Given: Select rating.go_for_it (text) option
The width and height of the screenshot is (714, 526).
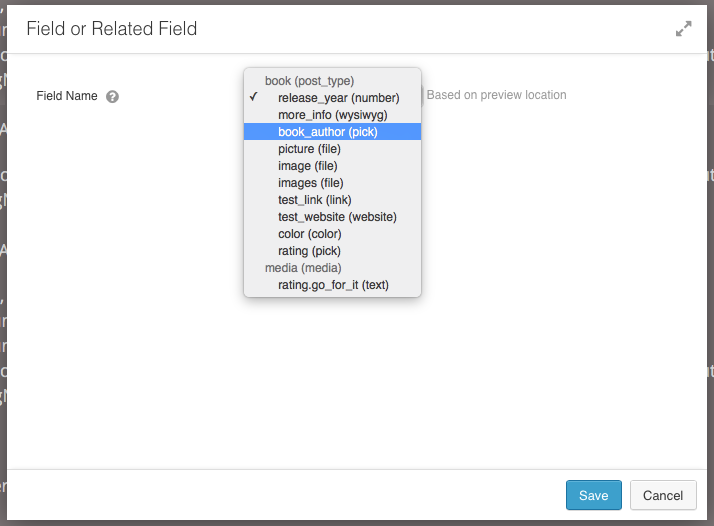Looking at the screenshot, I should point(332,285).
